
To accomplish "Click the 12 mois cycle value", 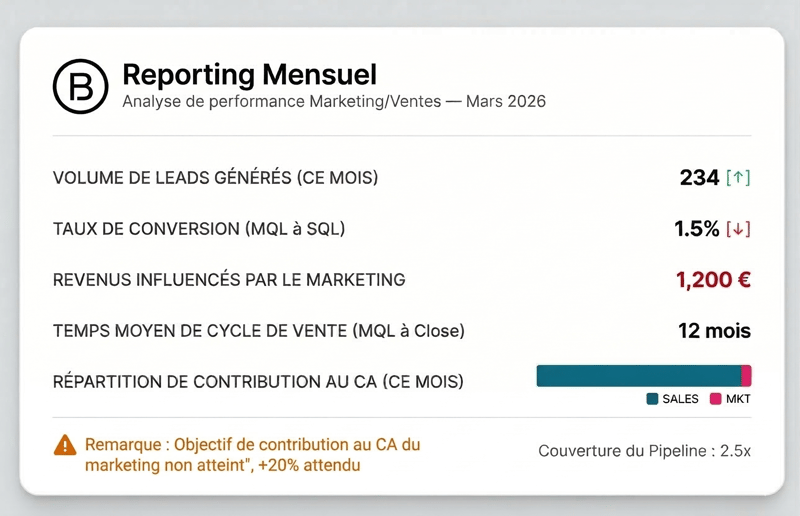I will (x=715, y=331).
